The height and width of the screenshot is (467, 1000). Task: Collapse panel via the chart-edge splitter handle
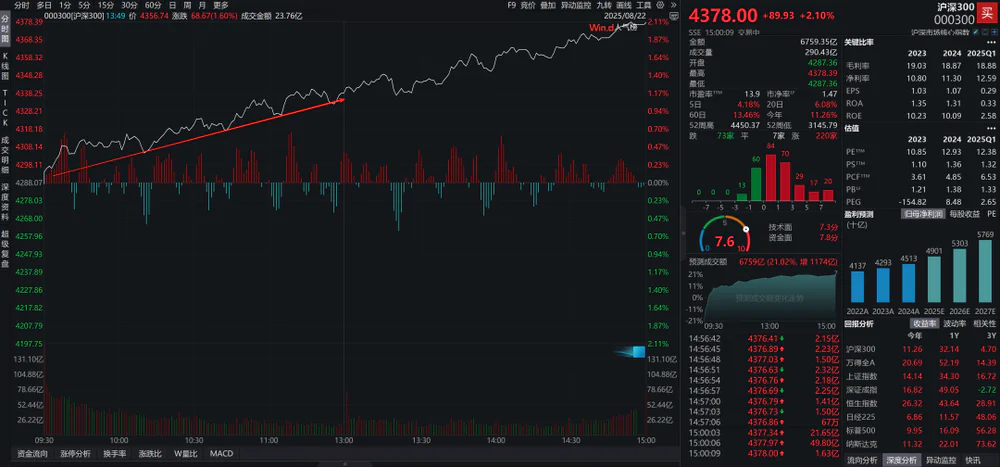point(682,233)
